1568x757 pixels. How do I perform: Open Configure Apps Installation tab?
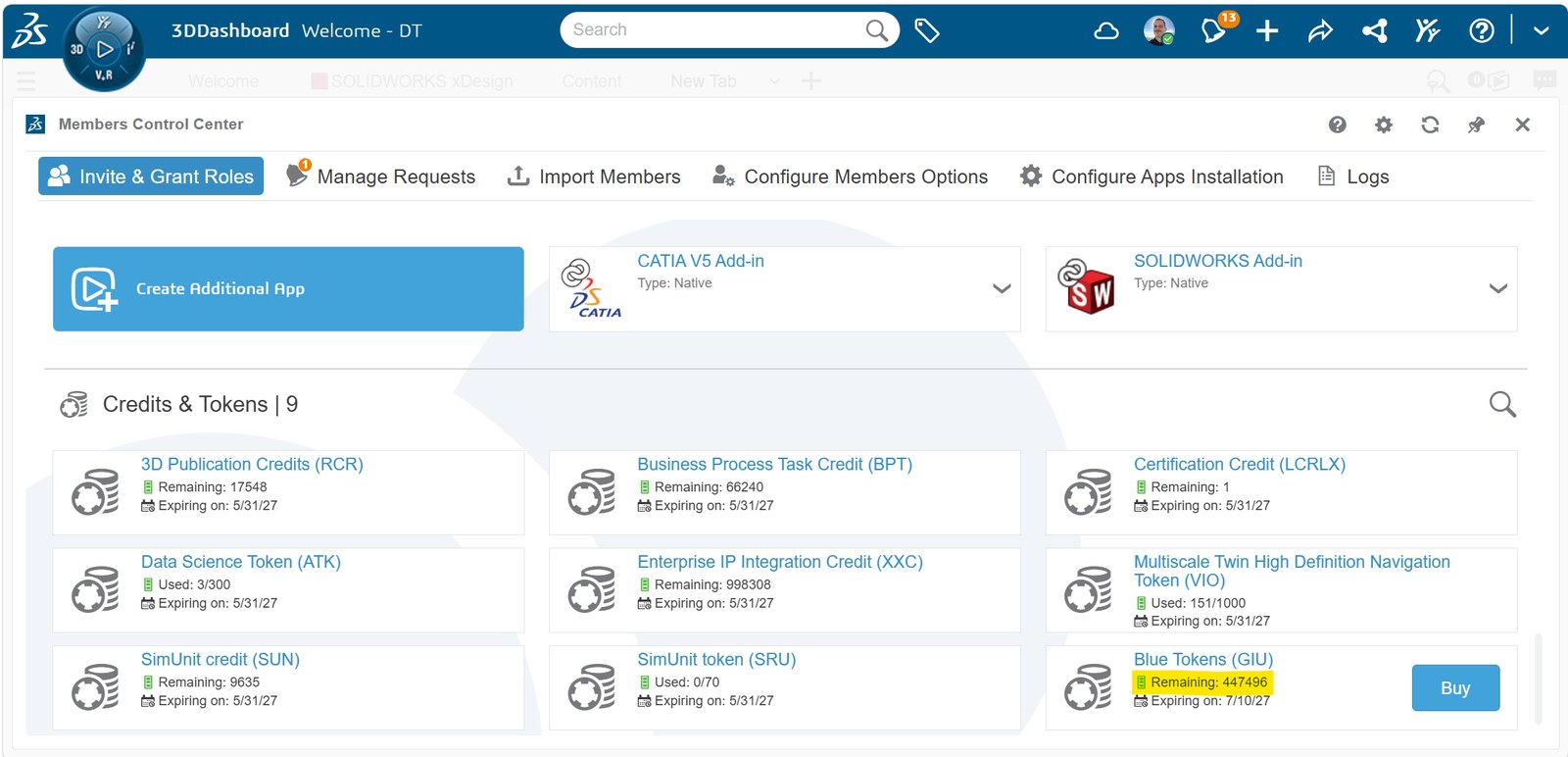coord(1151,177)
